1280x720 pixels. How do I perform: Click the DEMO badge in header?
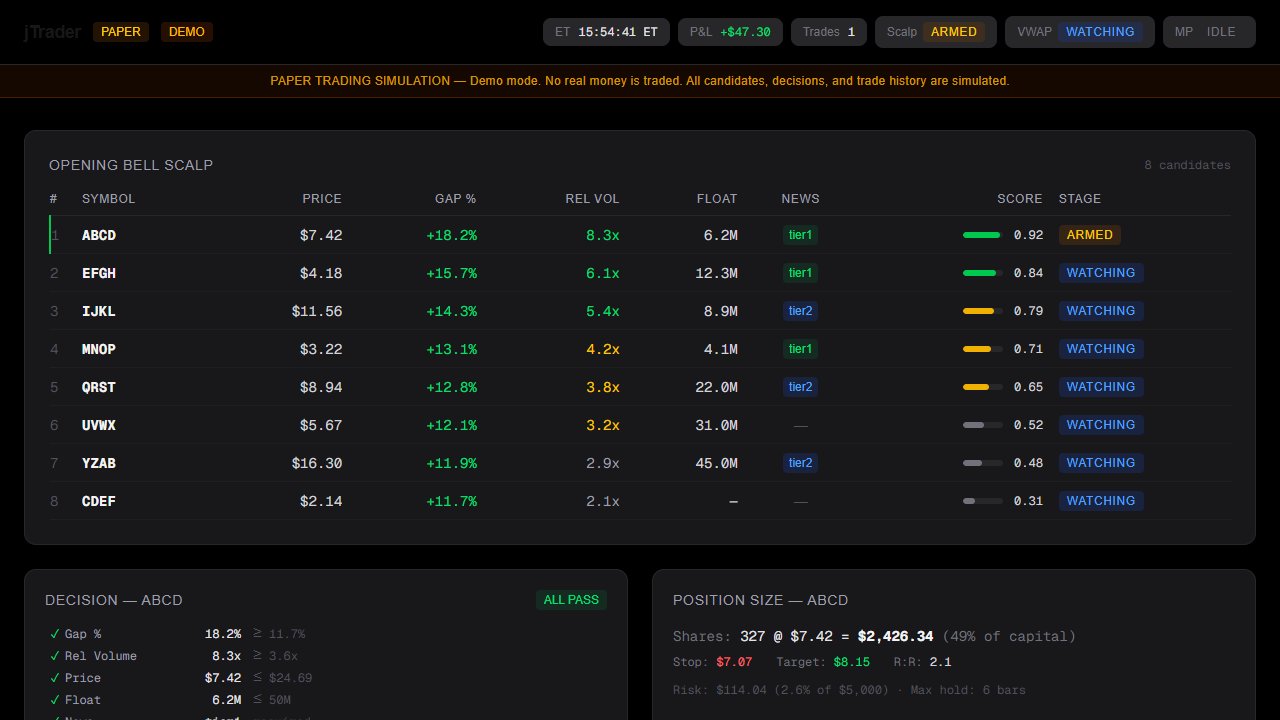pos(187,32)
